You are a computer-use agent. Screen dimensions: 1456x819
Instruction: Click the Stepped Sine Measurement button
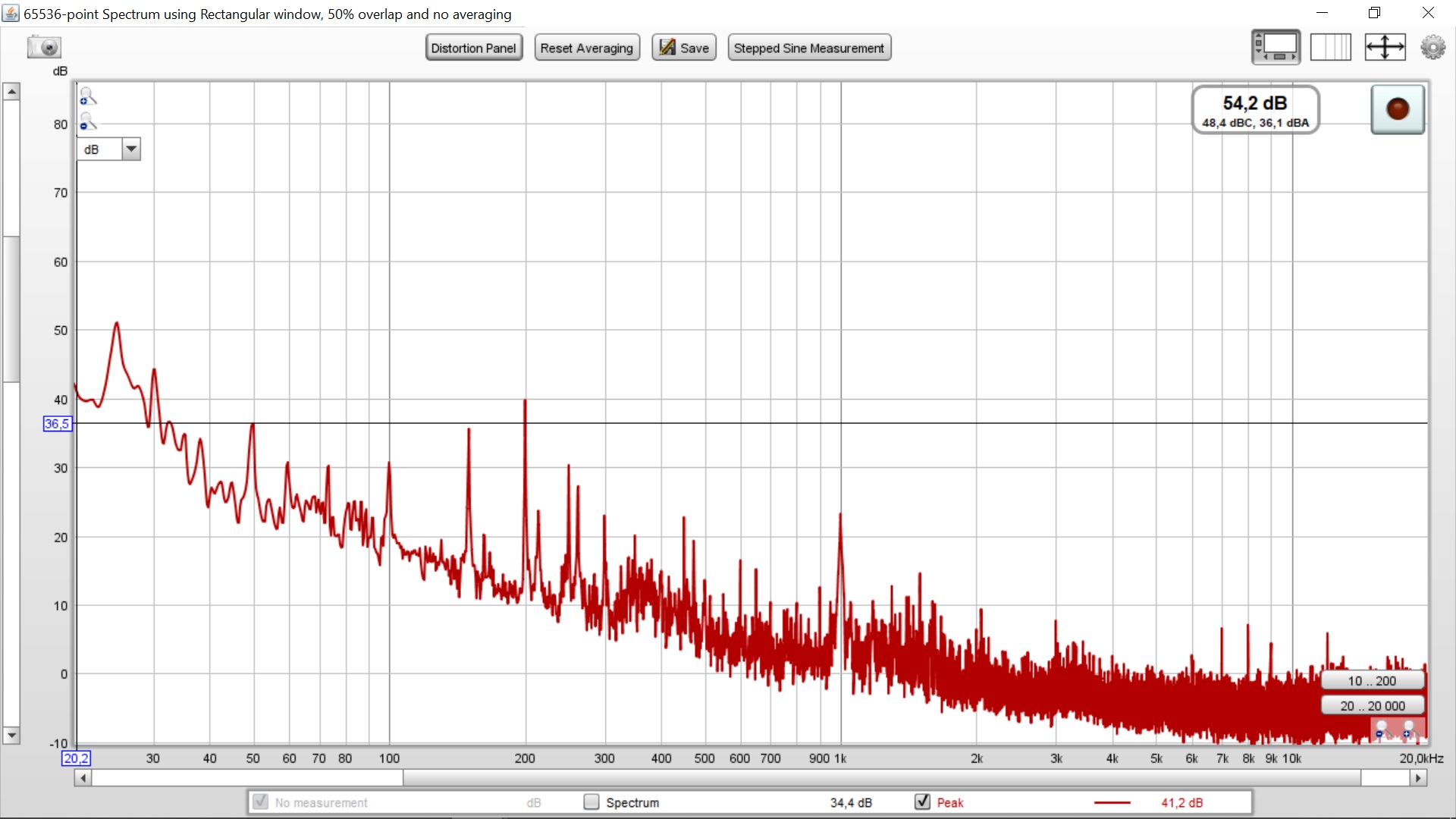[x=808, y=48]
